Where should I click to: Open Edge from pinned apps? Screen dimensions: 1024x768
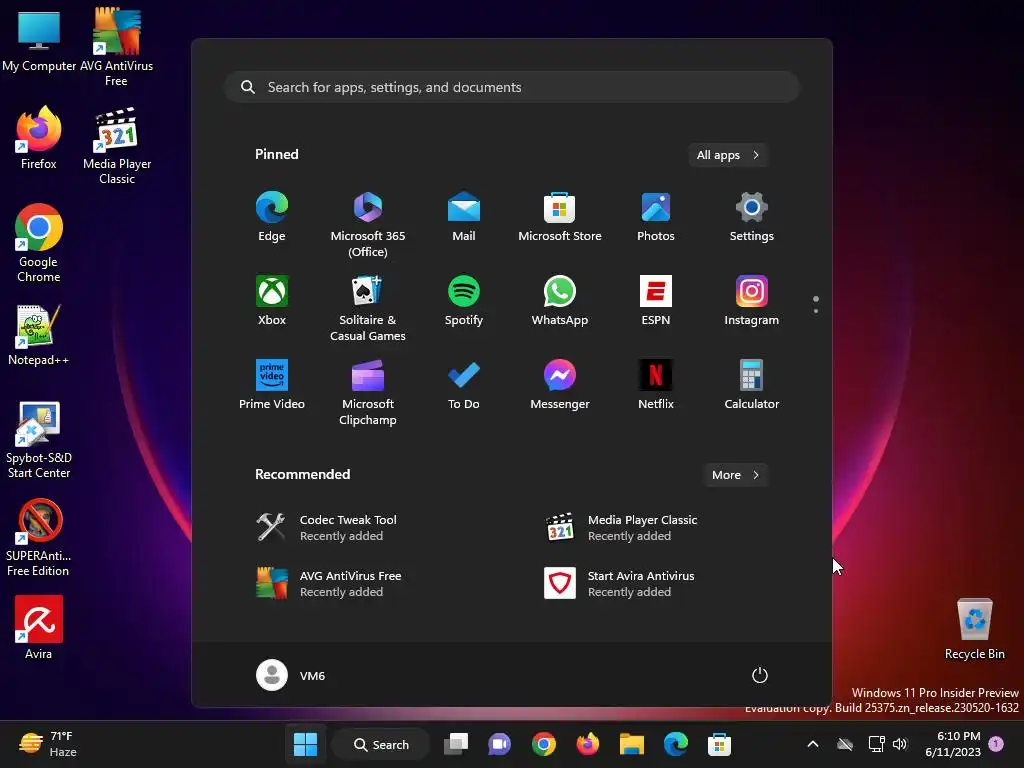tap(272, 217)
